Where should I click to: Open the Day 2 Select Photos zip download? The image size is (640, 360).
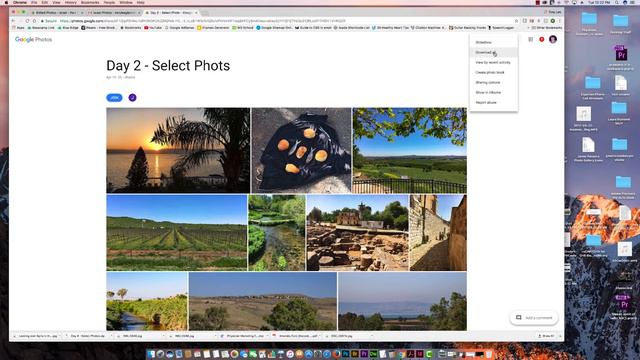click(88, 336)
